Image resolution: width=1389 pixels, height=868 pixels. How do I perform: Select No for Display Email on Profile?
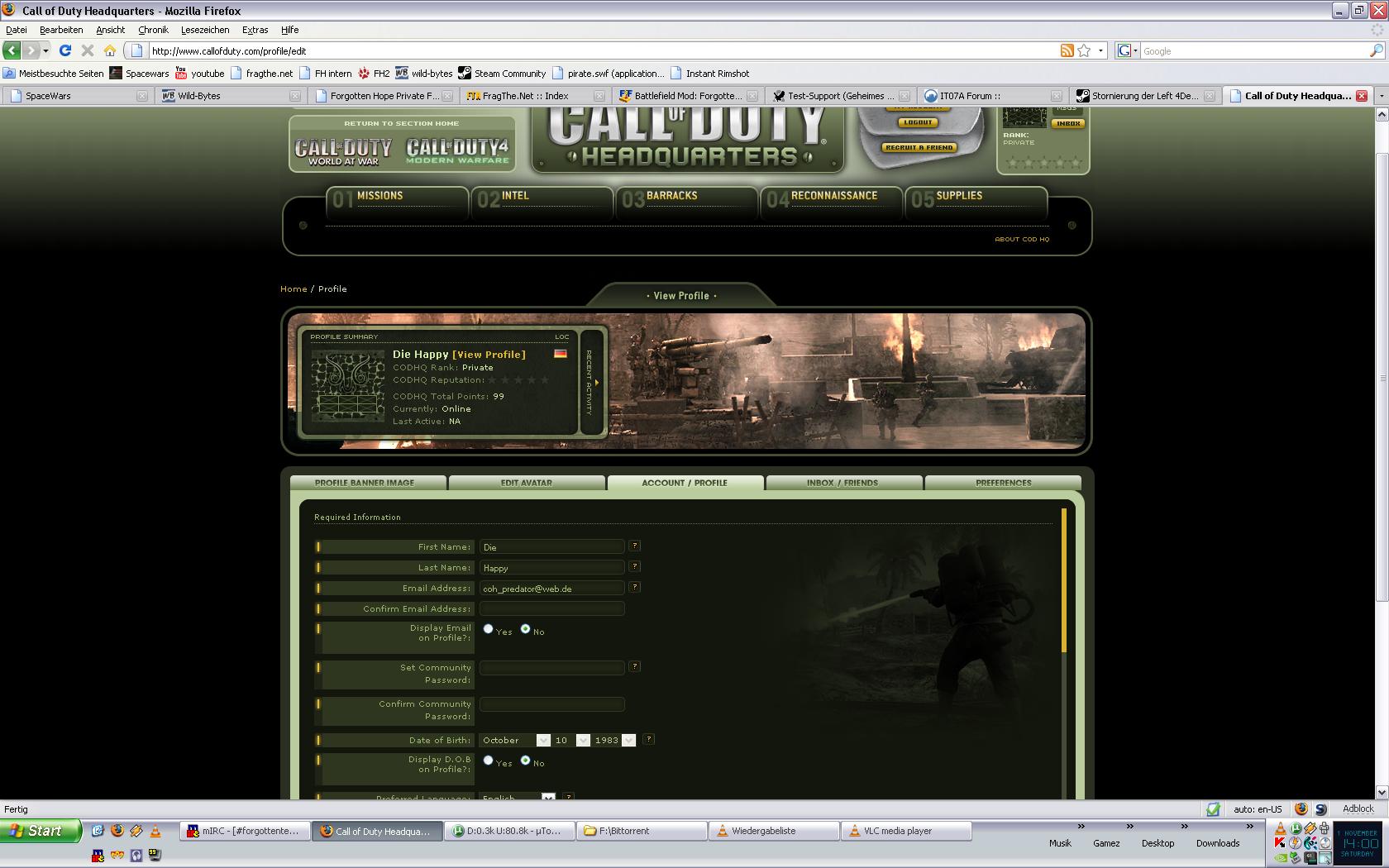pyautogui.click(x=525, y=629)
